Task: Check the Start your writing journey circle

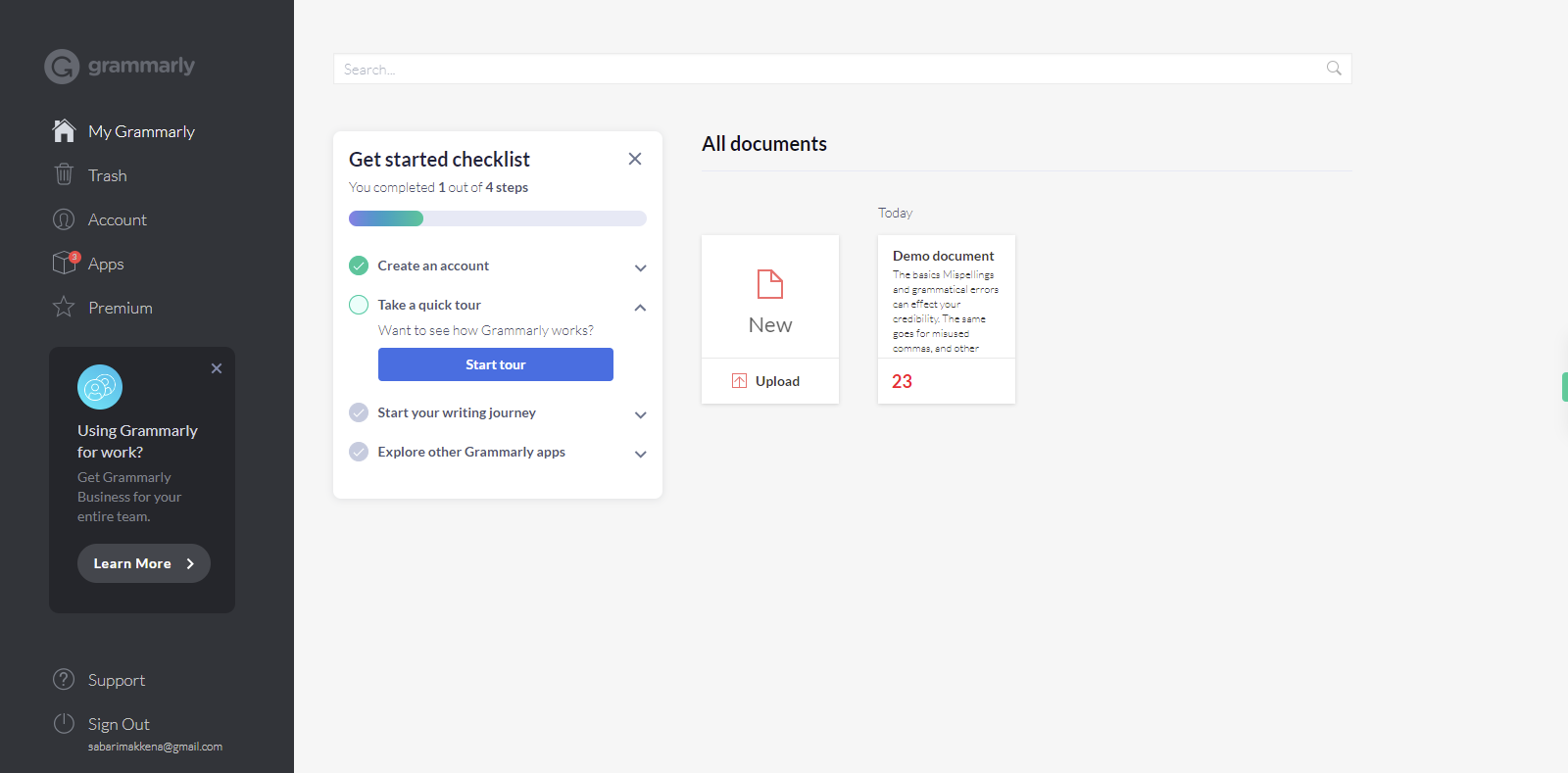Action: pos(359,412)
